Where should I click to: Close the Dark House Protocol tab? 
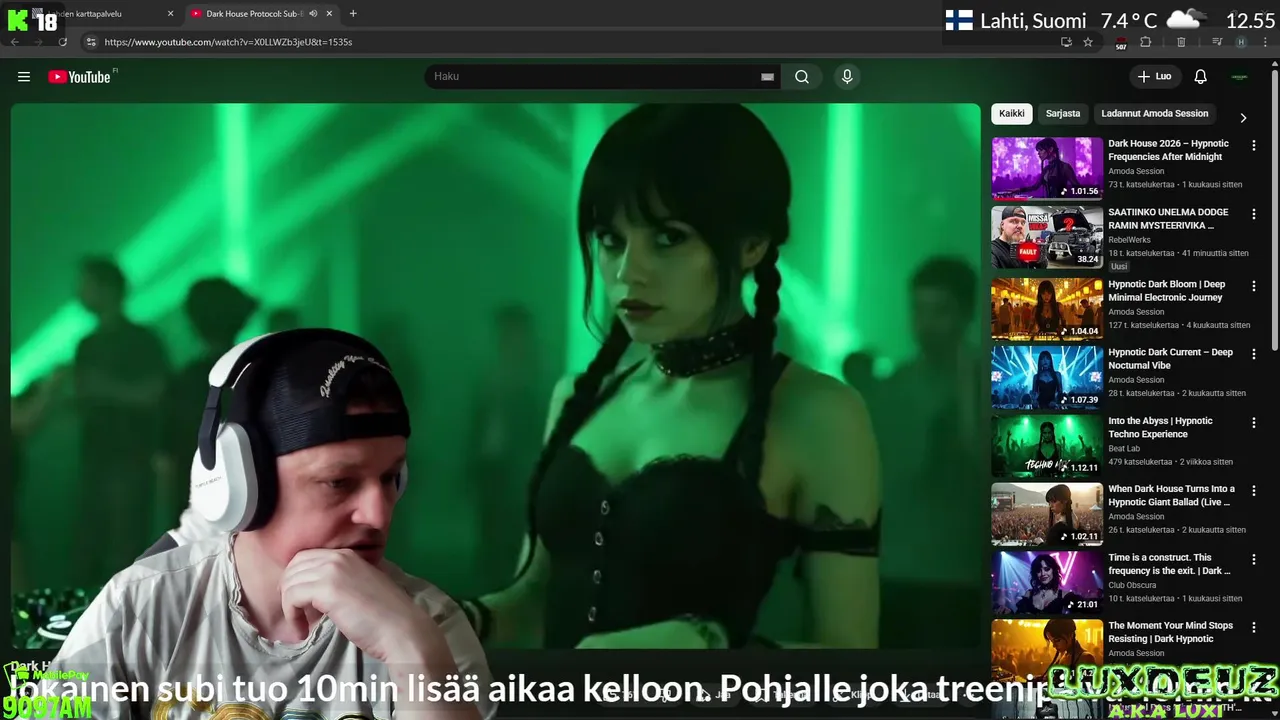pyautogui.click(x=329, y=14)
